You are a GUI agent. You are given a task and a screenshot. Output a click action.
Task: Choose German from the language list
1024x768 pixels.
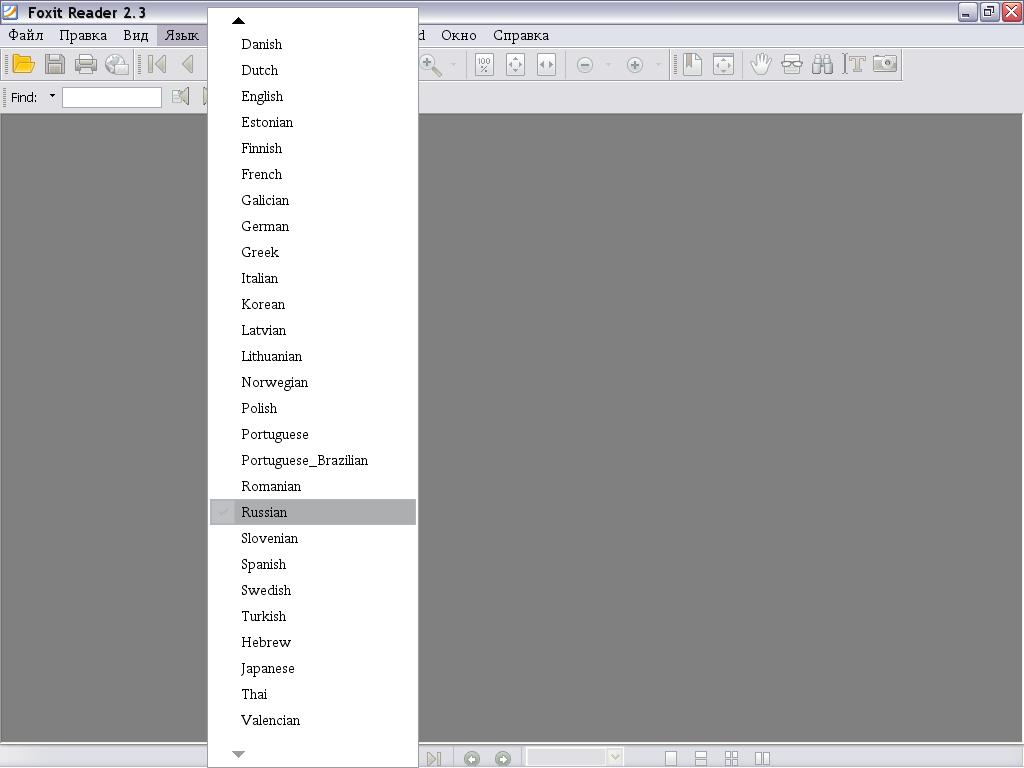(x=265, y=226)
